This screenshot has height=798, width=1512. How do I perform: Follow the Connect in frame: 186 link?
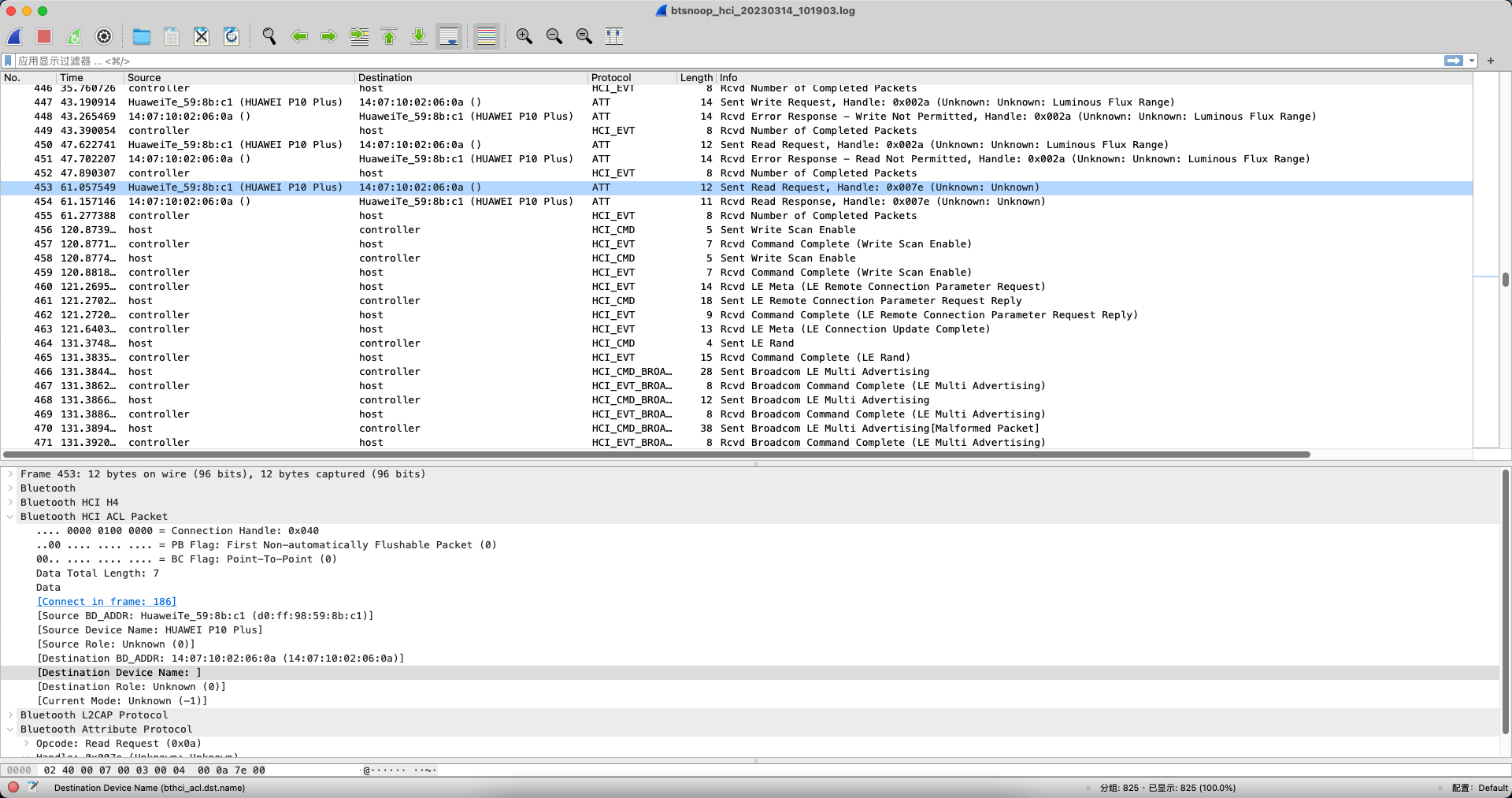107,602
